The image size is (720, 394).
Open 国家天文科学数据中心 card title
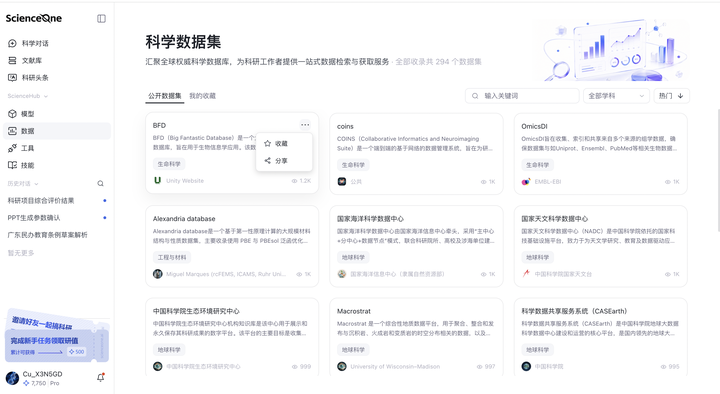[554, 219]
